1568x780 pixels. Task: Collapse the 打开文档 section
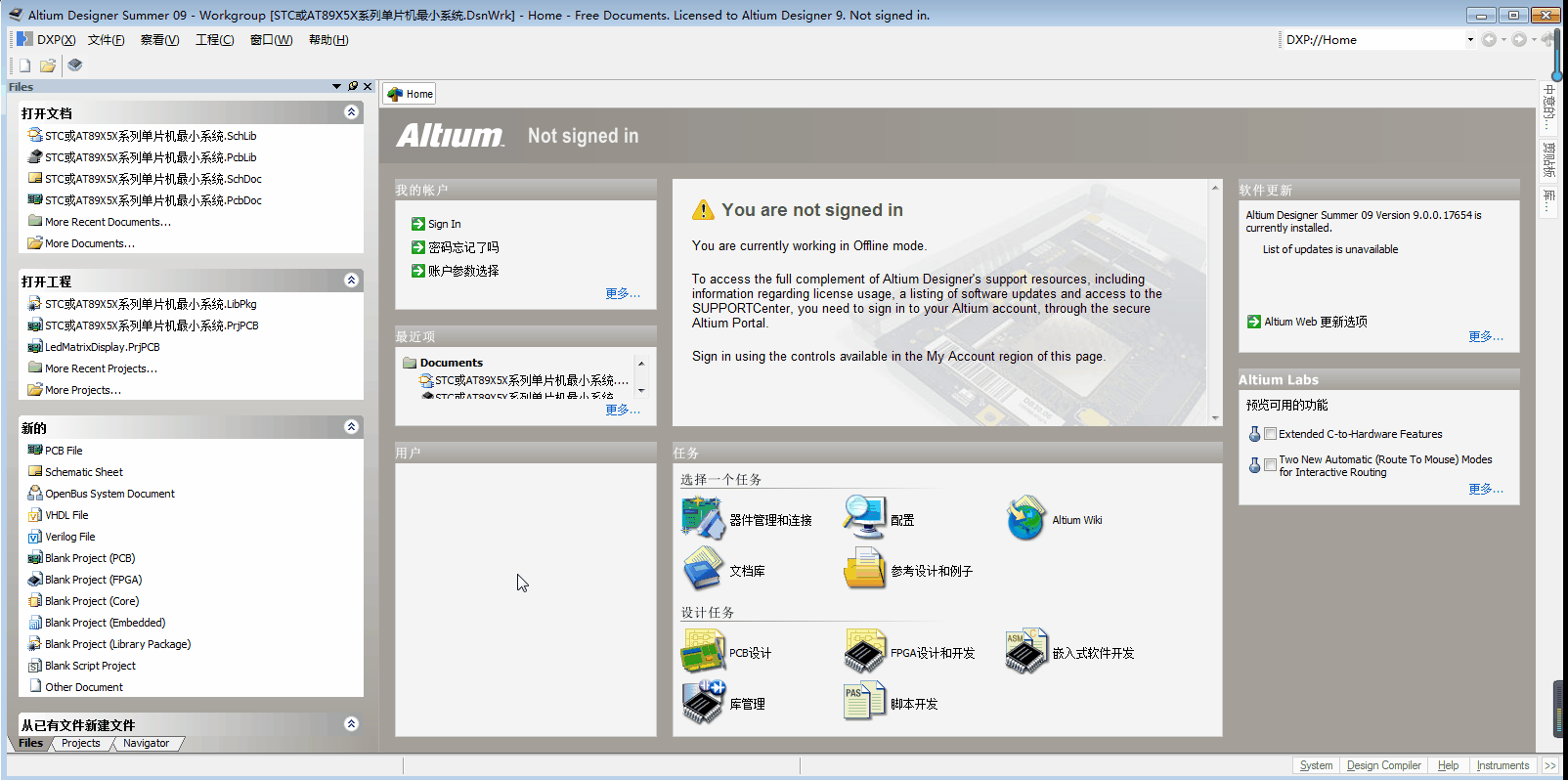[x=352, y=112]
